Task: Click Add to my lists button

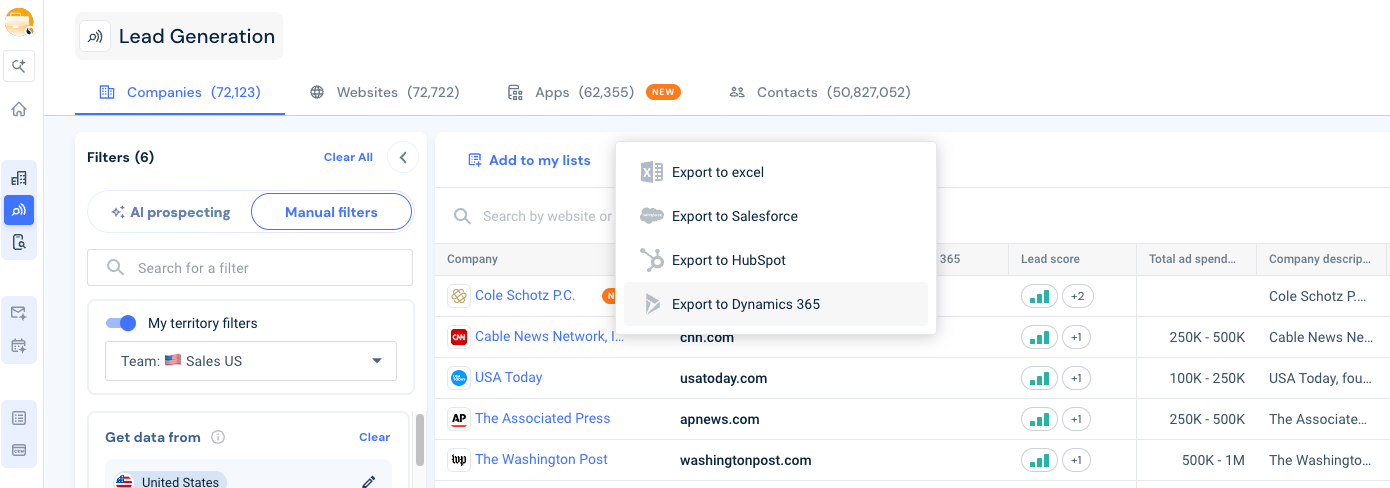Action: [529, 160]
